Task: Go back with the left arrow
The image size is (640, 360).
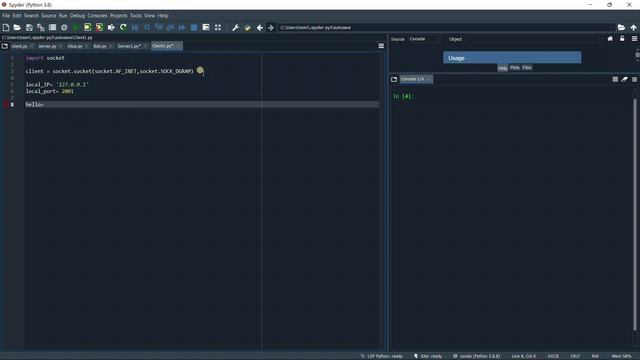Action: tap(260, 27)
